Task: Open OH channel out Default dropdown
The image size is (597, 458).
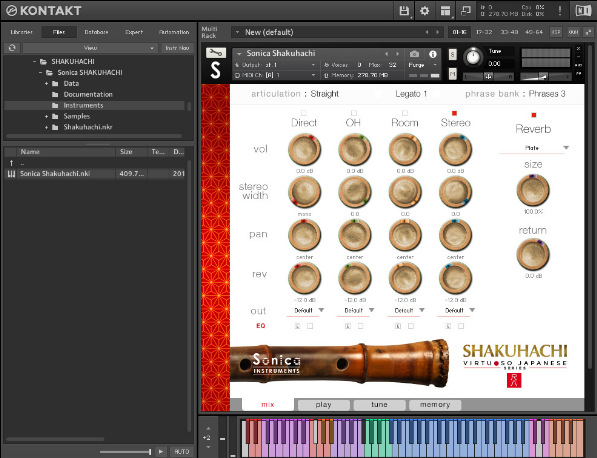Action: pos(356,311)
